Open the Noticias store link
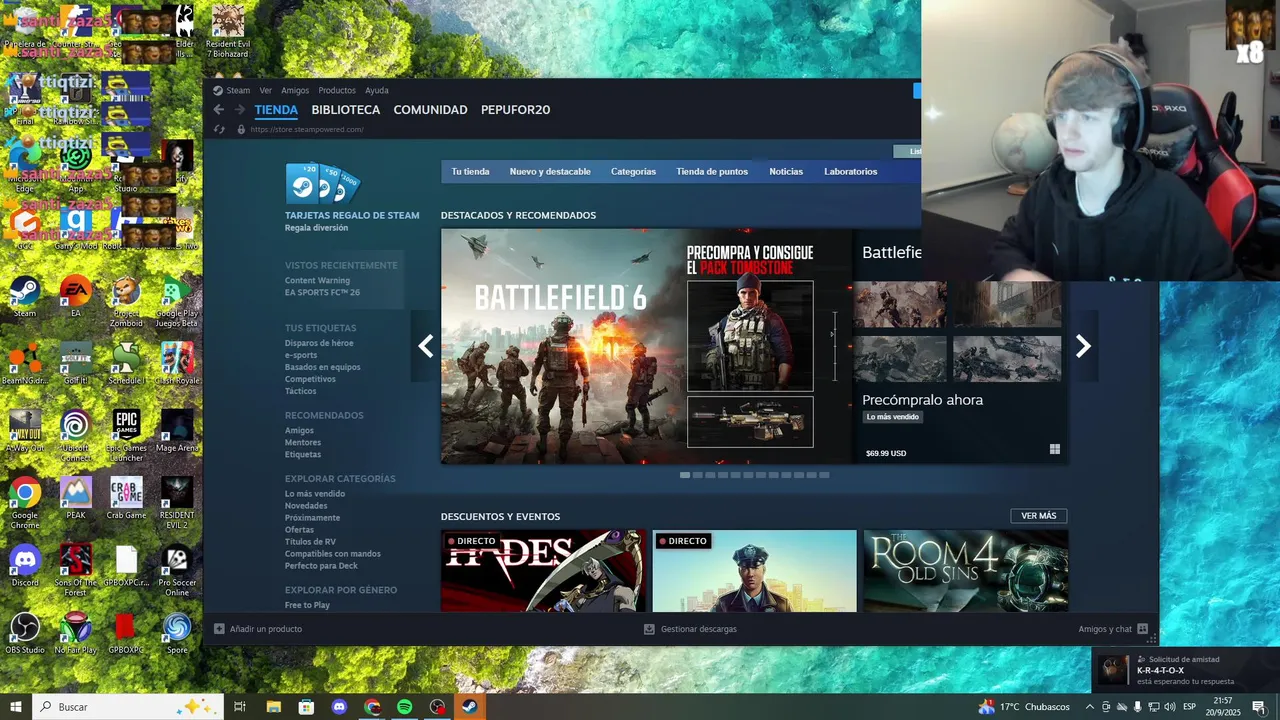Viewport: 1280px width, 720px height. point(786,172)
